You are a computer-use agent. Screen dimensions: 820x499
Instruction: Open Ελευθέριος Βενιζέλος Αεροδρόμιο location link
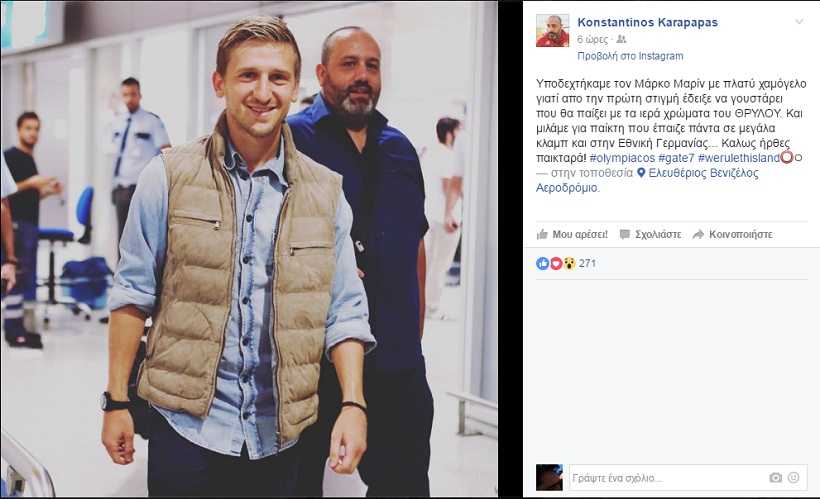(647, 180)
